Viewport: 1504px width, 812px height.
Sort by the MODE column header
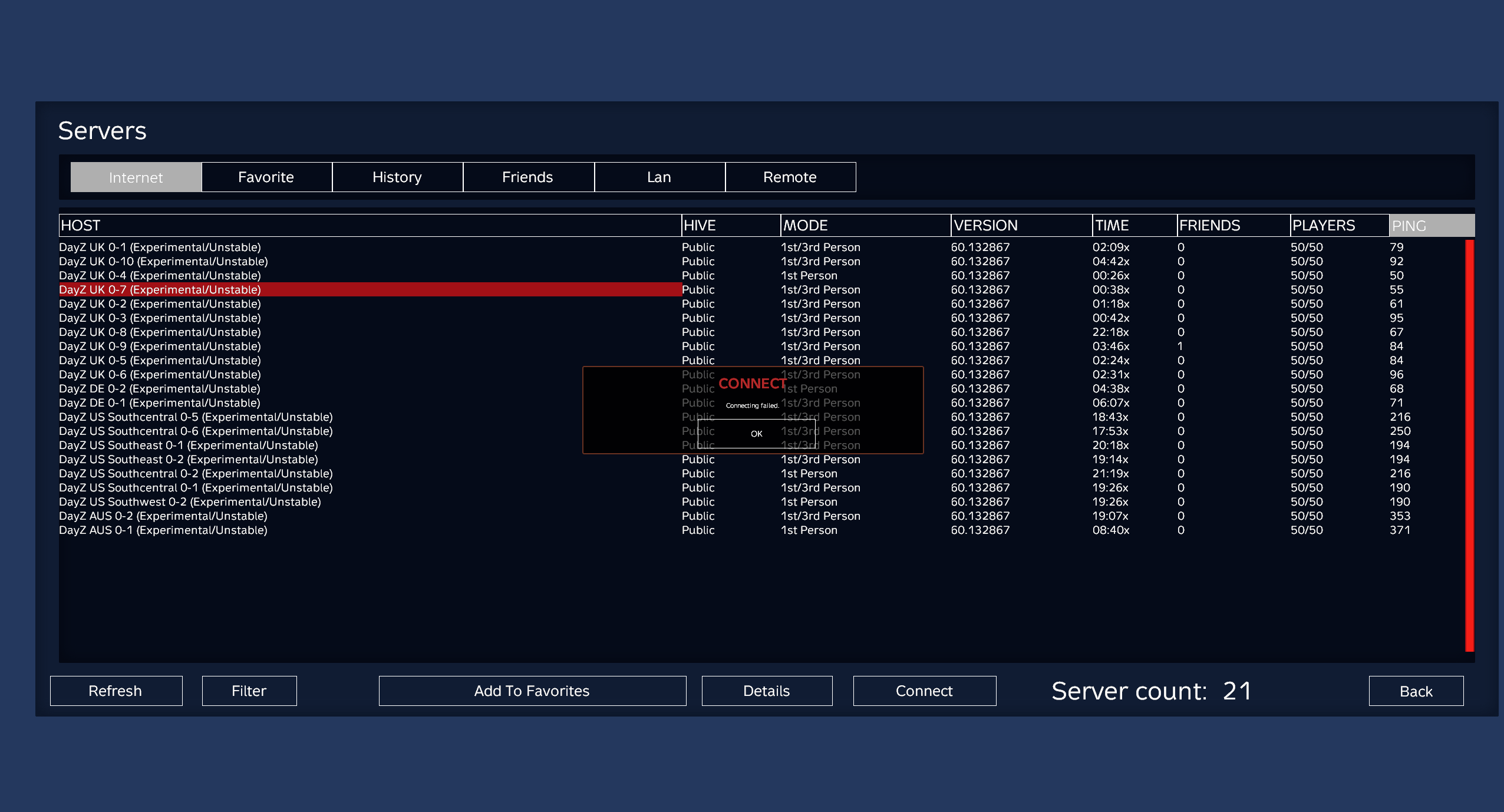point(866,226)
